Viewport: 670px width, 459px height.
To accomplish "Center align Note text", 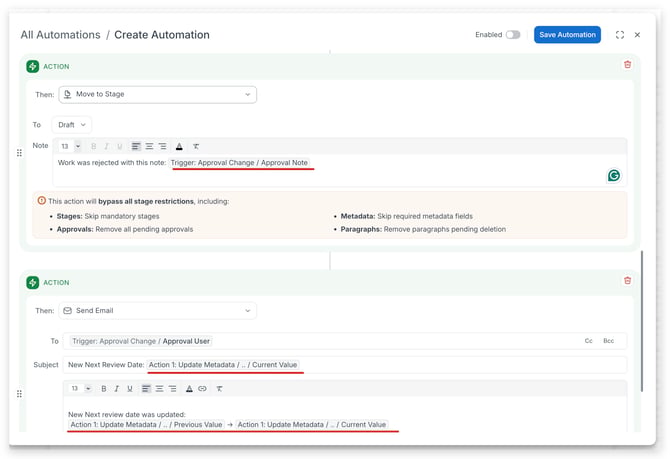I will point(149,147).
